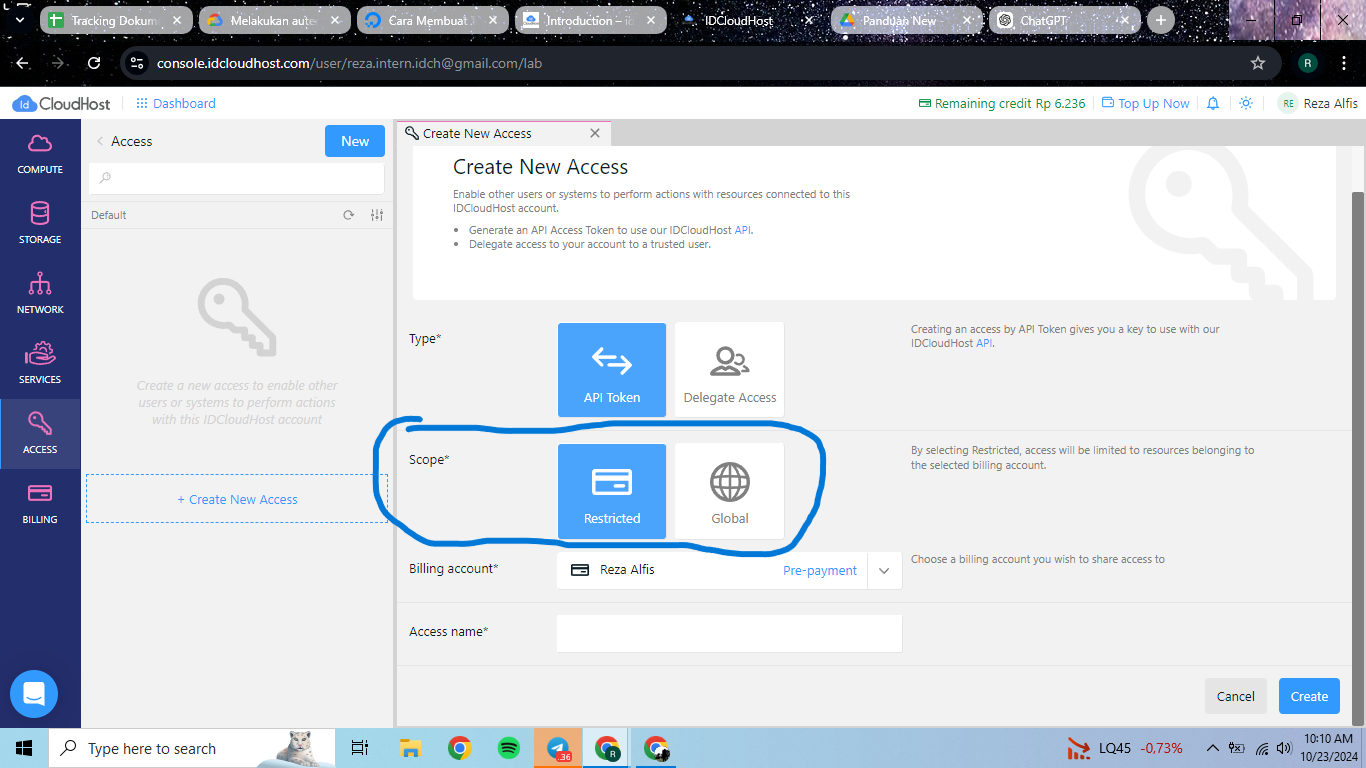The width and height of the screenshot is (1366, 768).
Task: Open the Network section in sidebar
Action: [x=40, y=294]
